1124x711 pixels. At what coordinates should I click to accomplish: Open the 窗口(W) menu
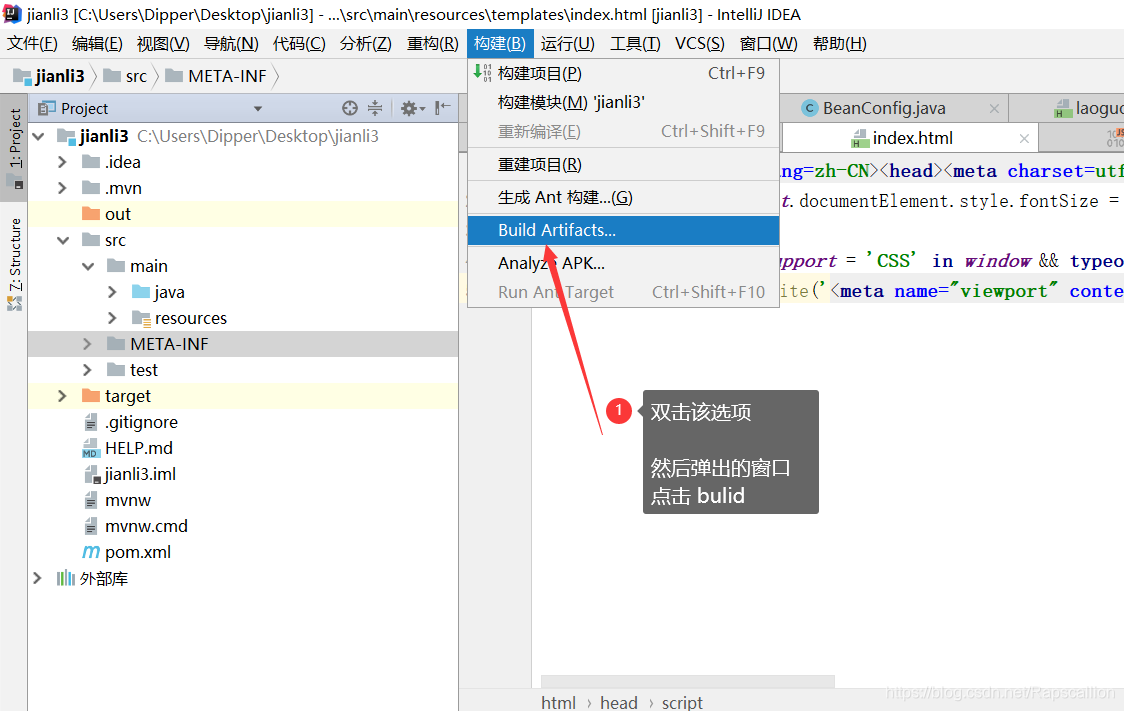click(768, 44)
